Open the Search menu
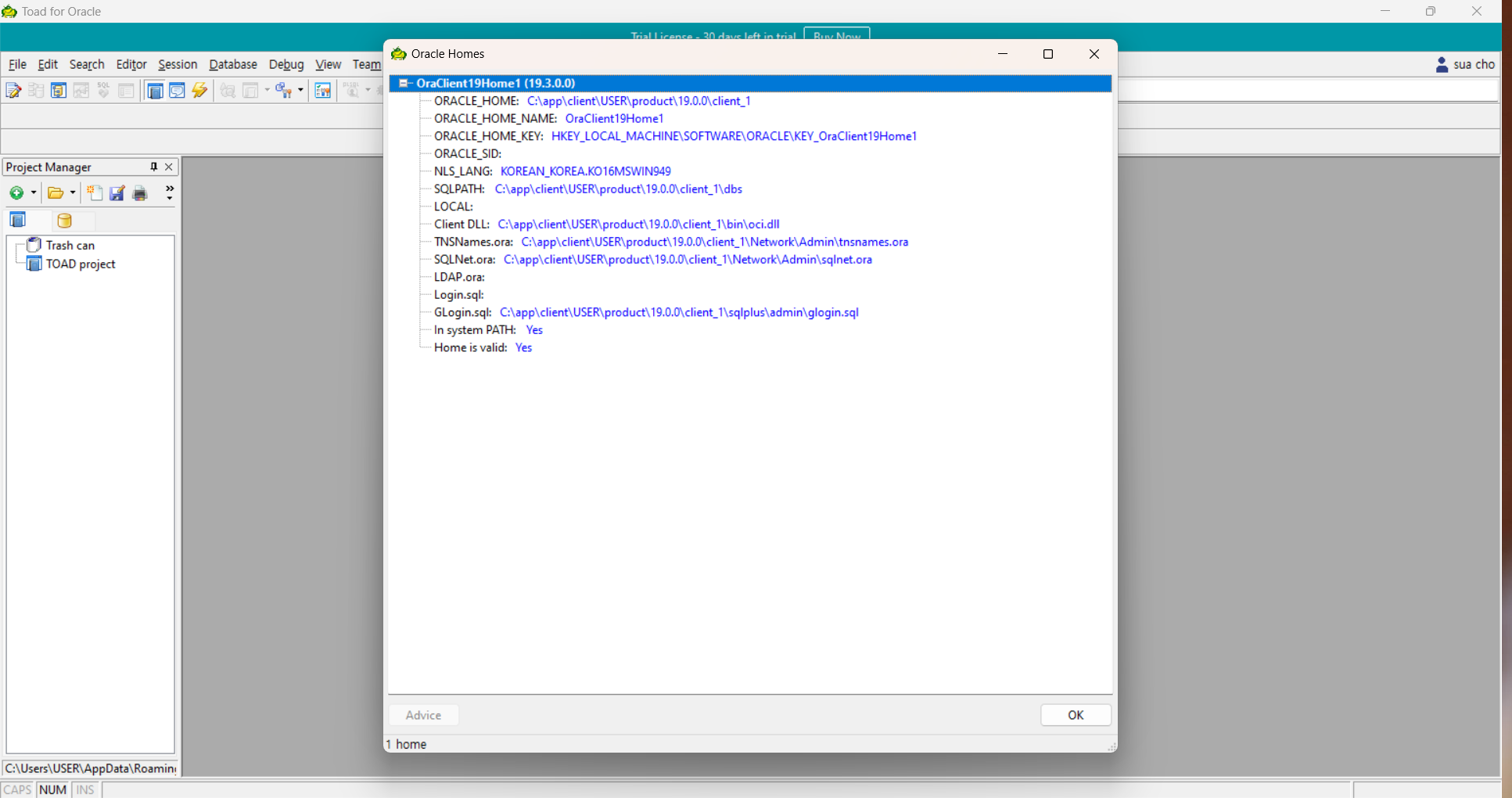 (x=87, y=64)
